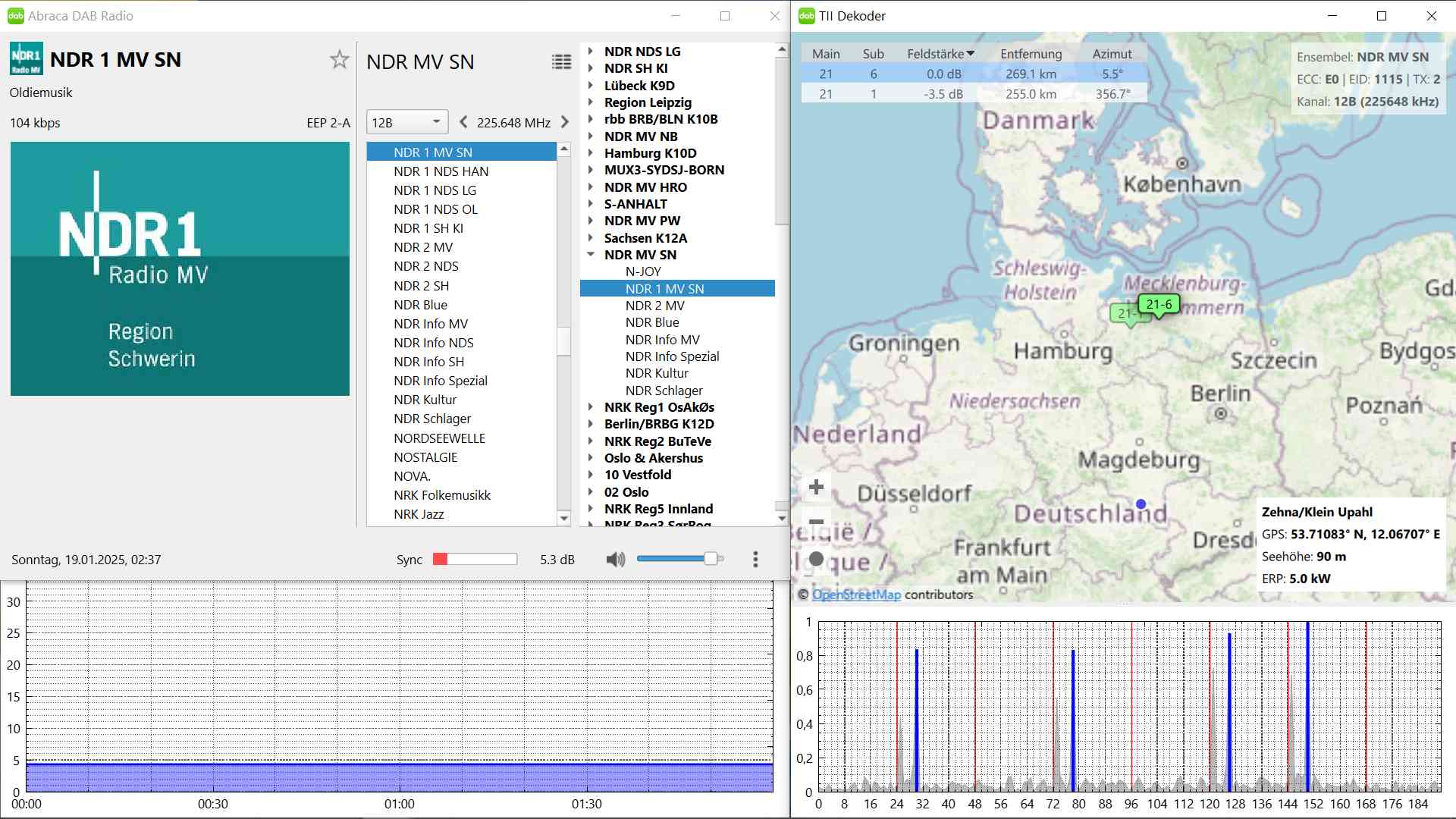Select N-JOY in the ensemble tree
This screenshot has height=819, width=1456.
643,271
